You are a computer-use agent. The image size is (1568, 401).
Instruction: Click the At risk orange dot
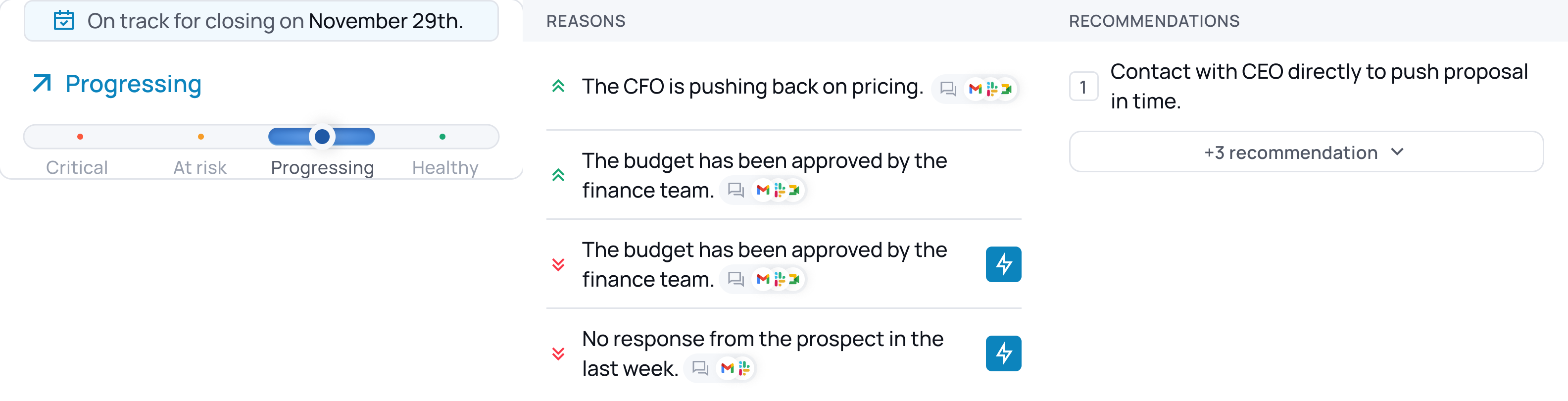[201, 137]
